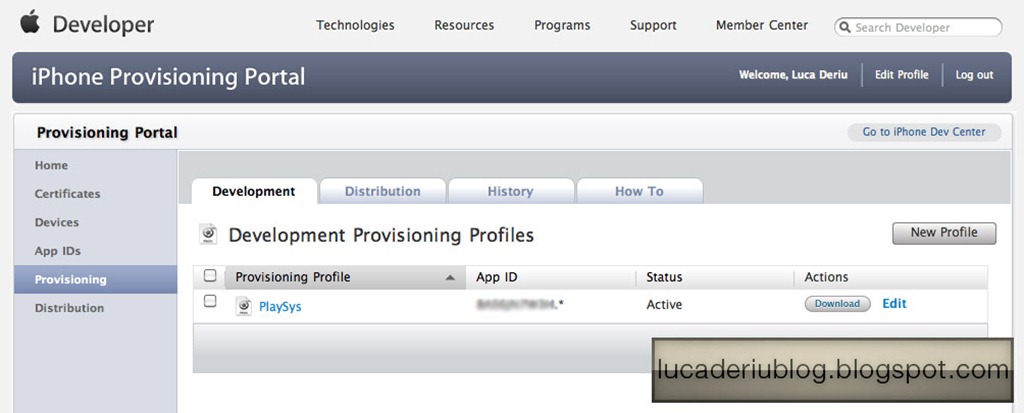Click the PlaySys profile file icon

[x=244, y=306]
